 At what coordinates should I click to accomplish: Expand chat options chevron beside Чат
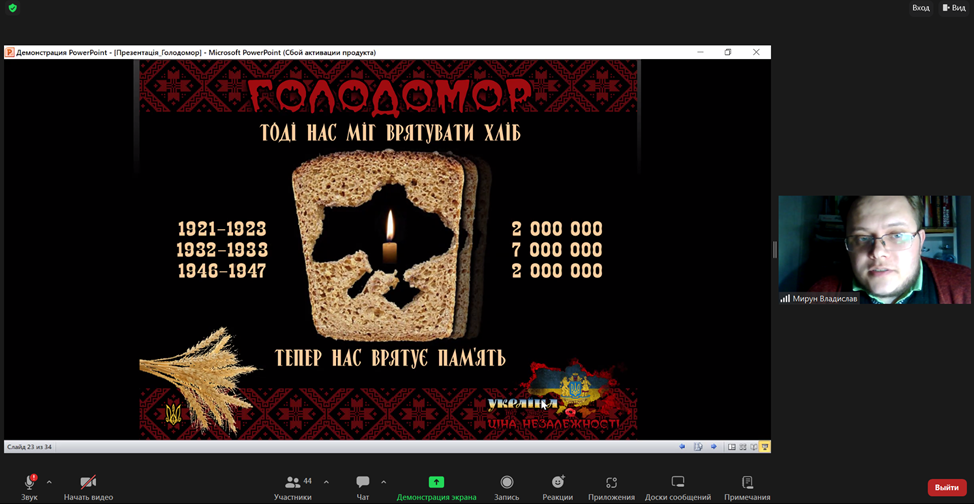[383, 482]
